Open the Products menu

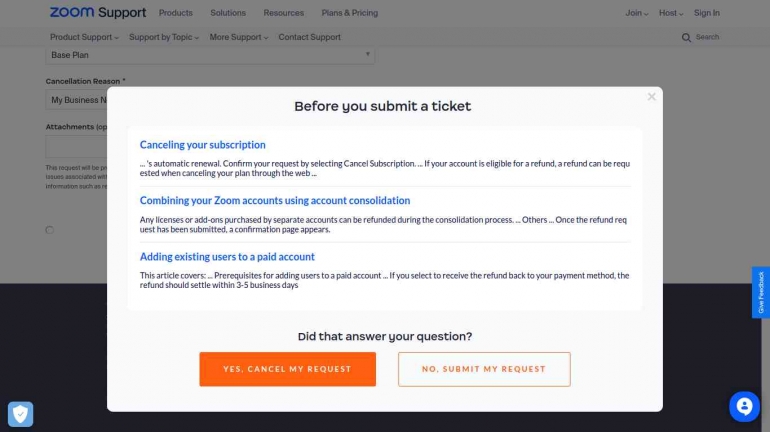pos(175,13)
